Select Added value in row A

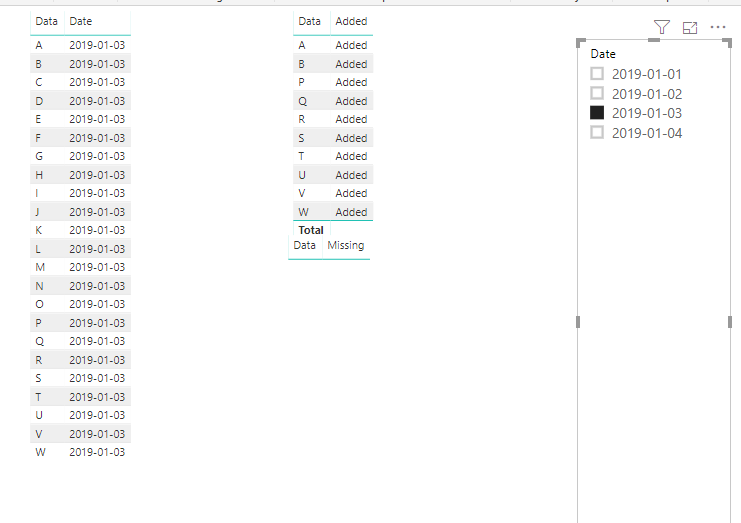click(351, 45)
